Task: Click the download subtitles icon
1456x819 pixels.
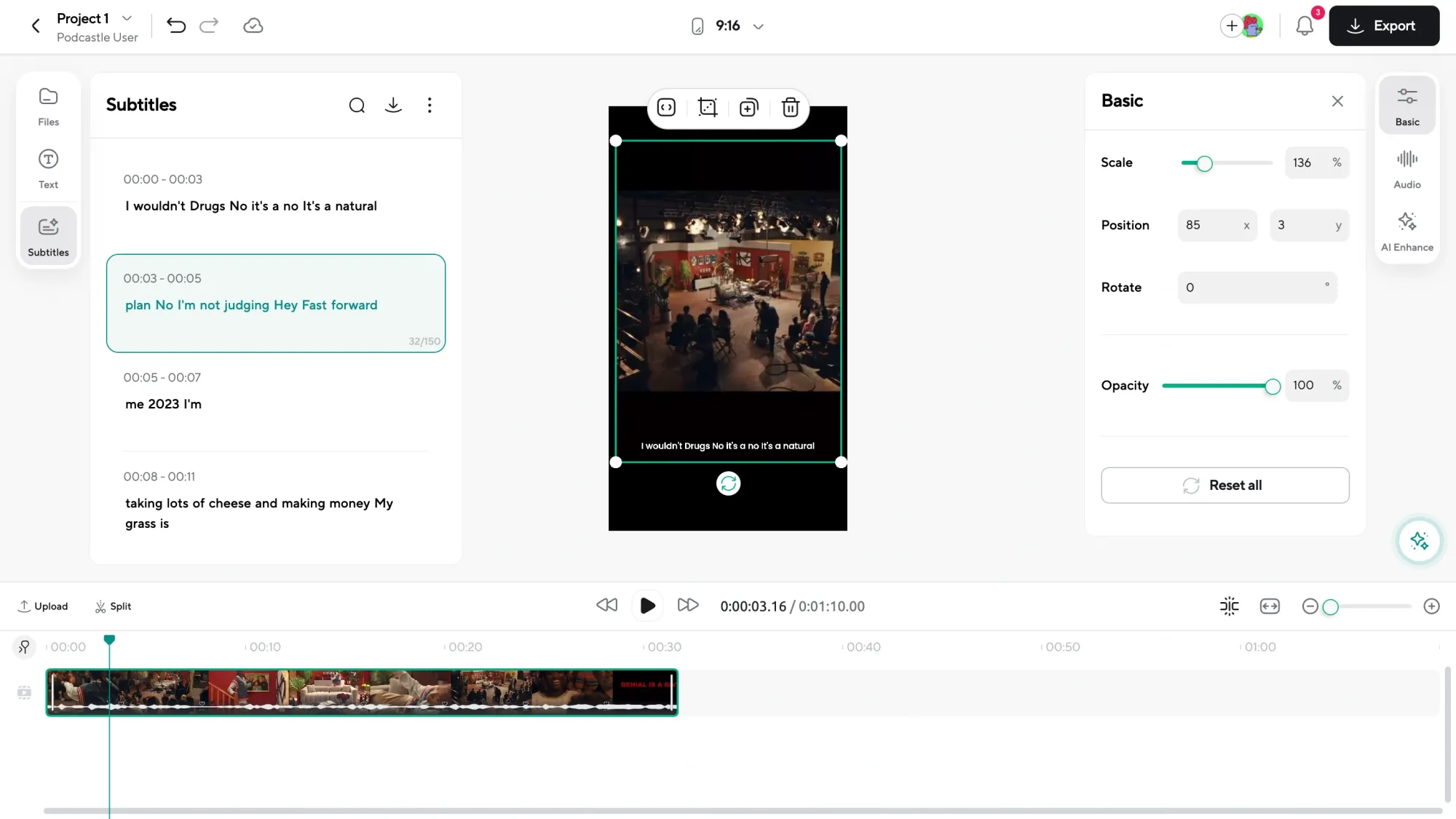Action: click(x=393, y=105)
